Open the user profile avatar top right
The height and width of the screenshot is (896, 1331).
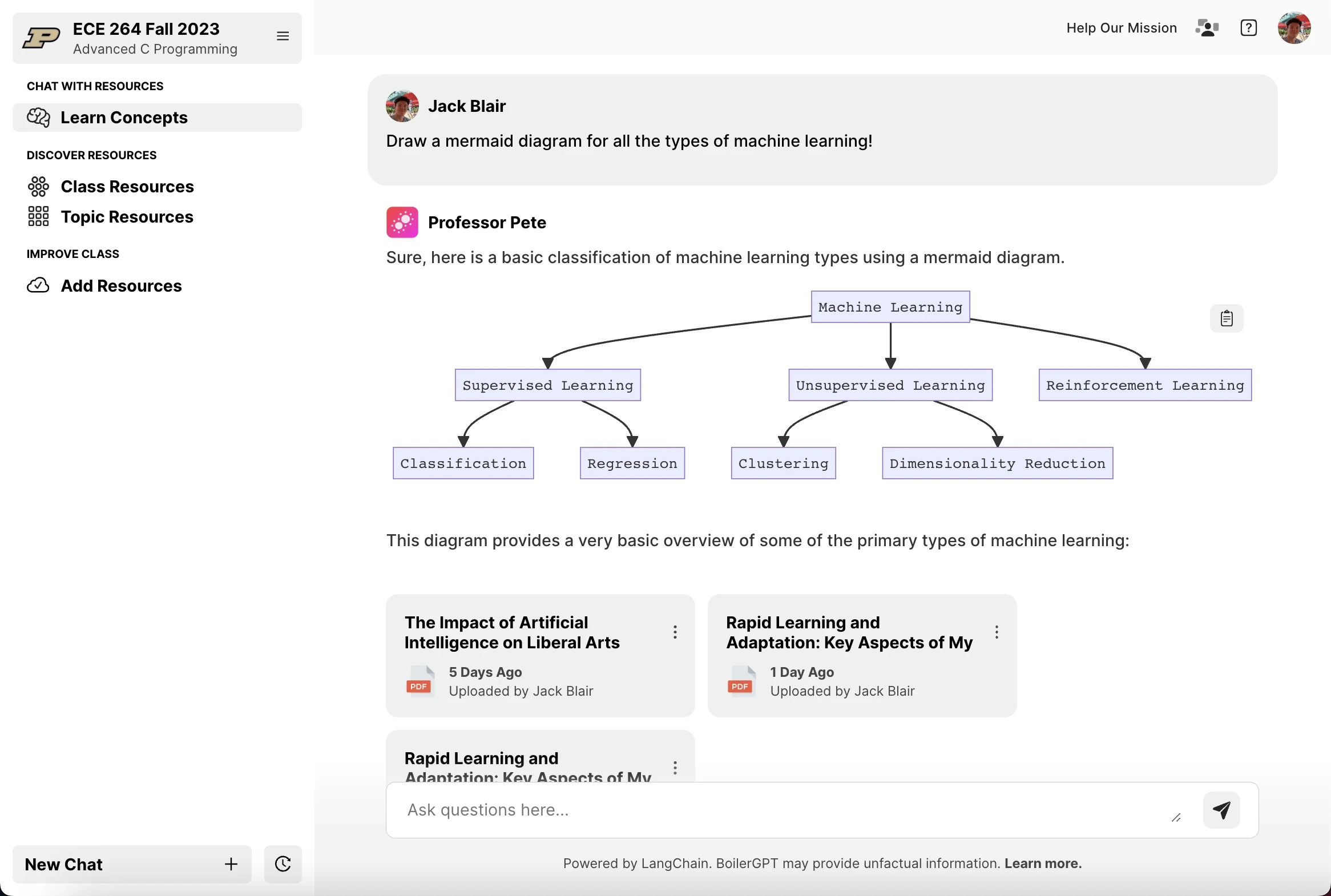[1294, 27]
